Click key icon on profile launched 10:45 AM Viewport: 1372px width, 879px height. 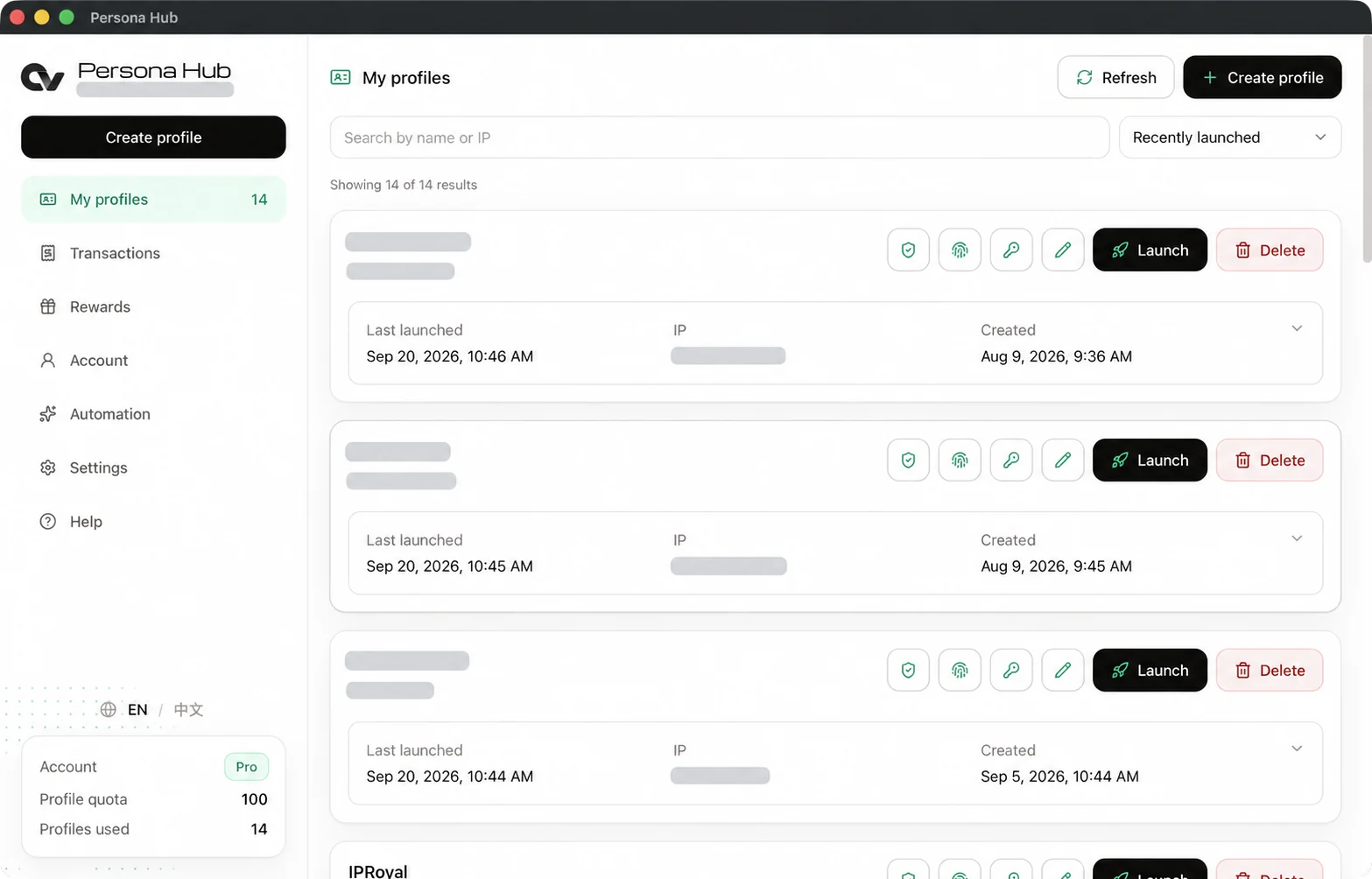pos(1011,460)
